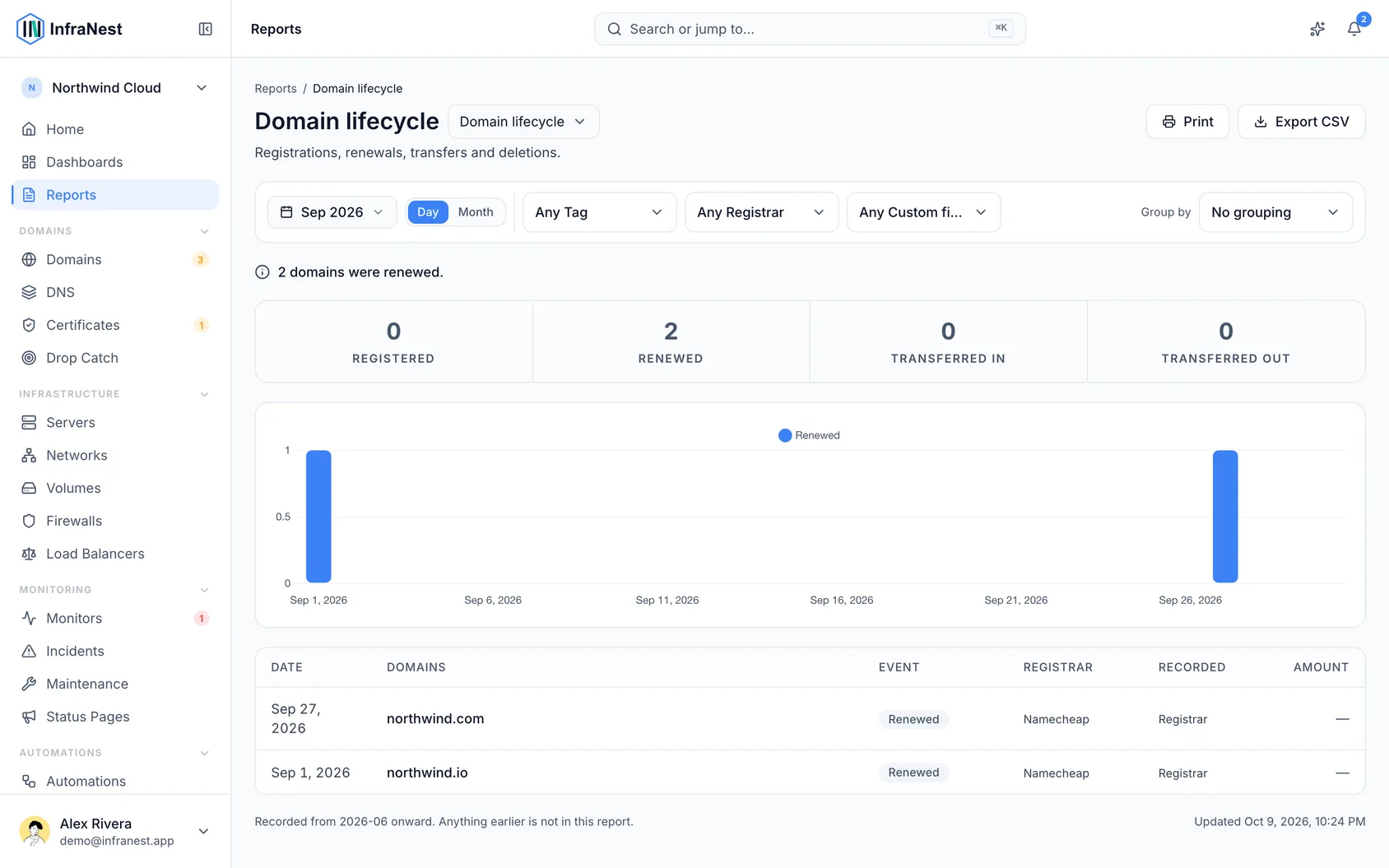Screen dimensions: 1389x868
Task: Open the Maintenance wrench icon
Action: 29,684
